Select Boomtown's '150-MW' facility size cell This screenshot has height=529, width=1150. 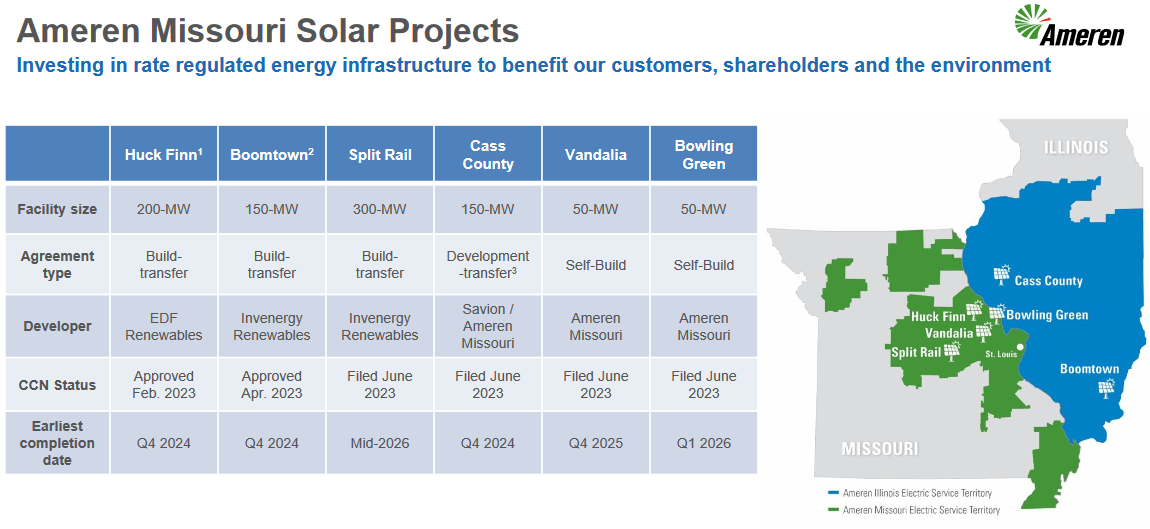[x=272, y=209]
